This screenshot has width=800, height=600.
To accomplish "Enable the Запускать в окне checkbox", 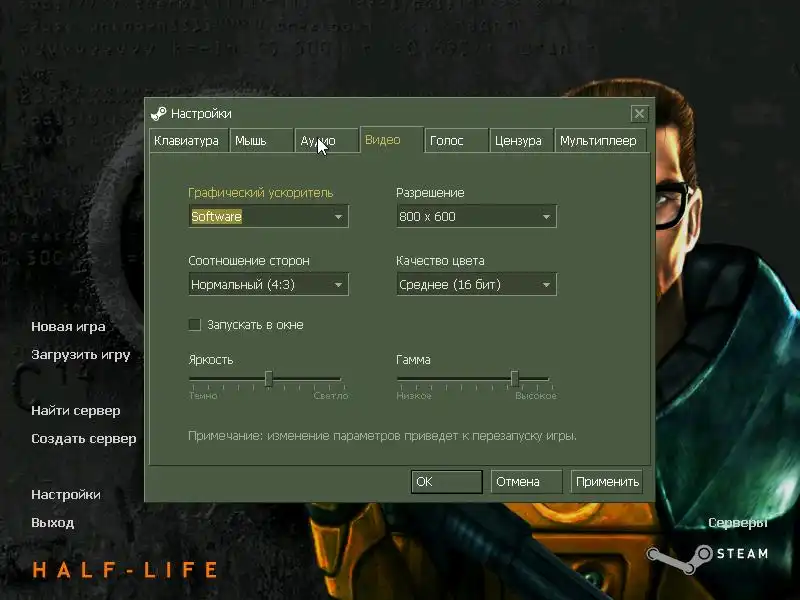I will pos(194,324).
